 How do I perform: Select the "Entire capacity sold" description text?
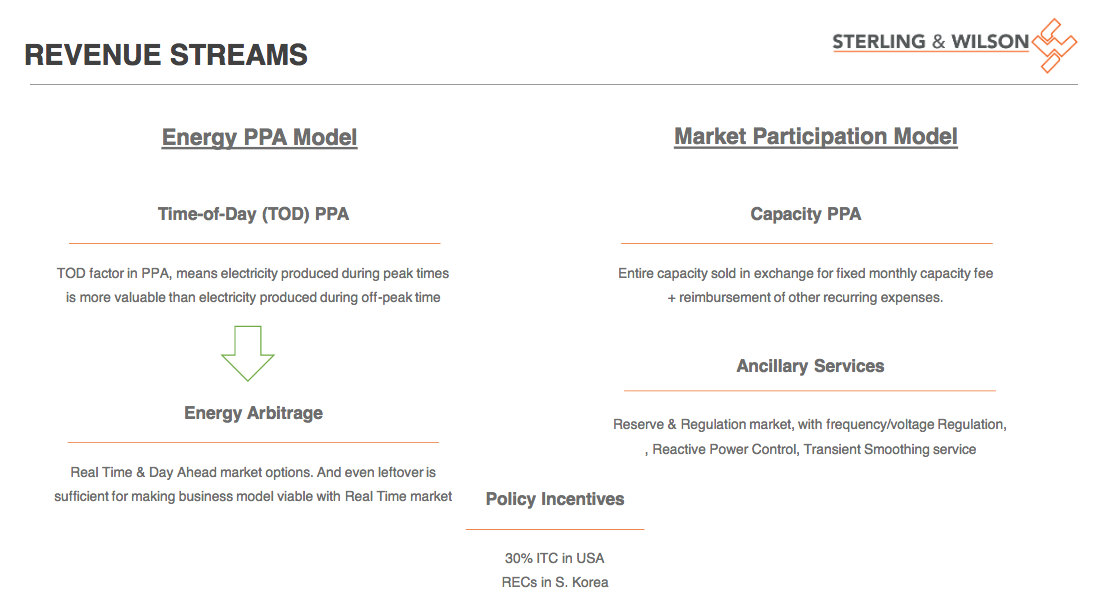pyautogui.click(x=806, y=285)
